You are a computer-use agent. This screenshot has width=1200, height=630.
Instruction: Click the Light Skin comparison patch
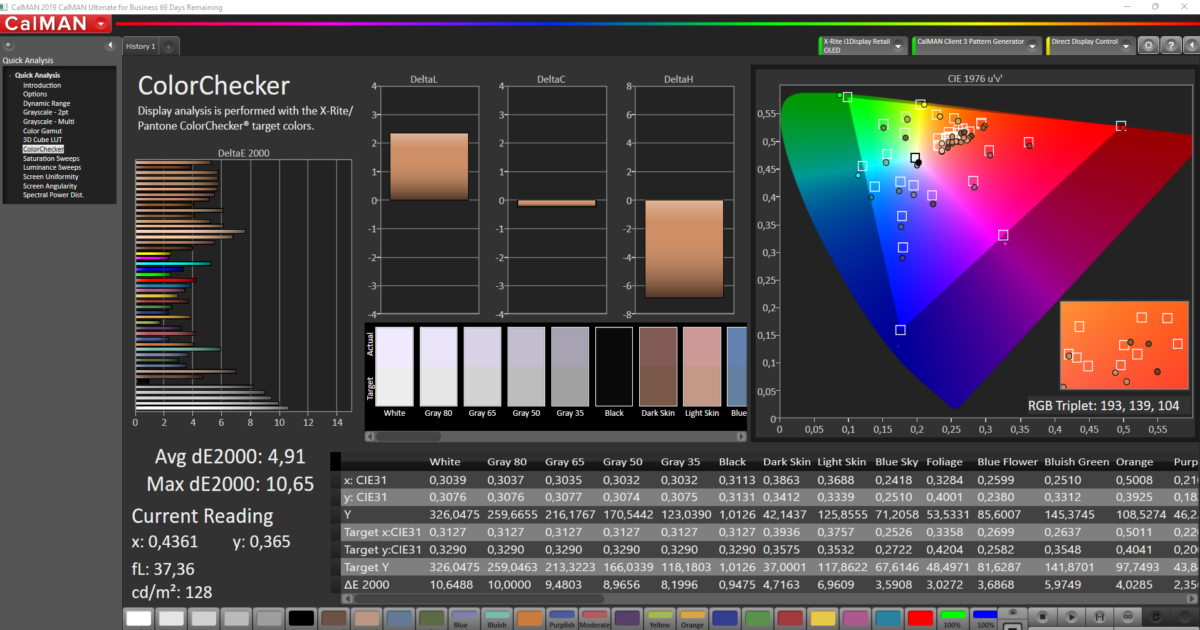tap(702, 366)
